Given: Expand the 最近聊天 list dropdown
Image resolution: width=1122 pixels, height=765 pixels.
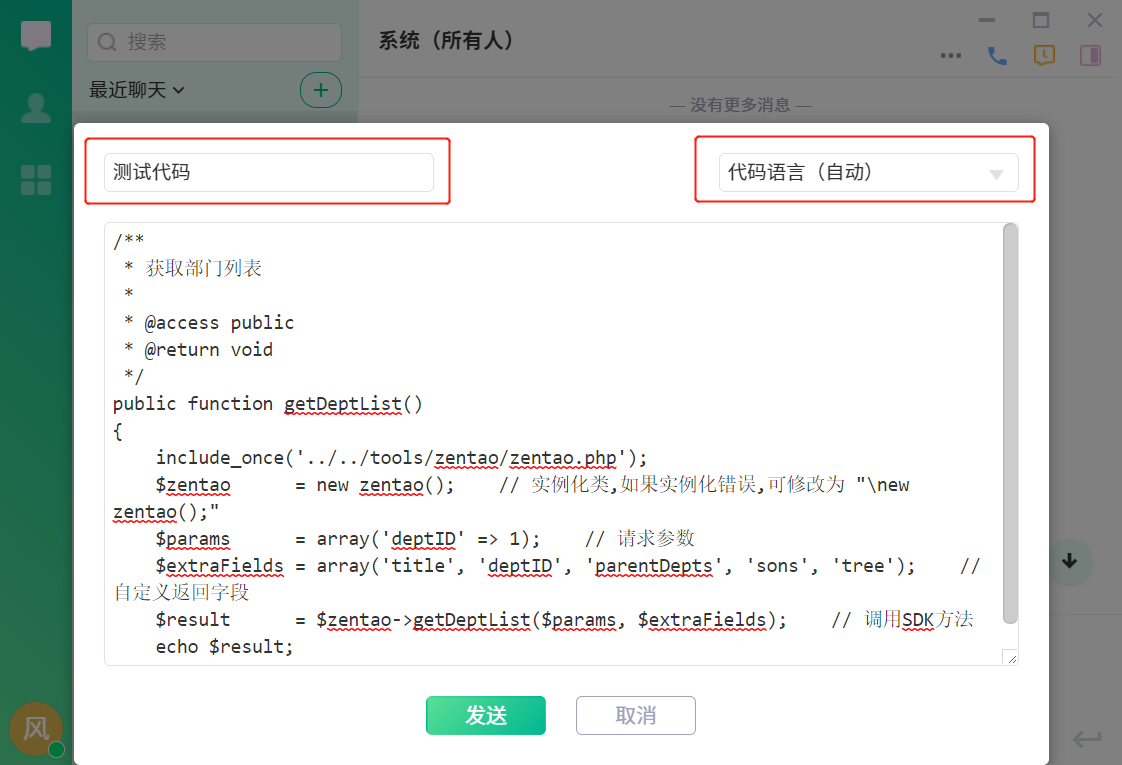Looking at the screenshot, I should [137, 90].
